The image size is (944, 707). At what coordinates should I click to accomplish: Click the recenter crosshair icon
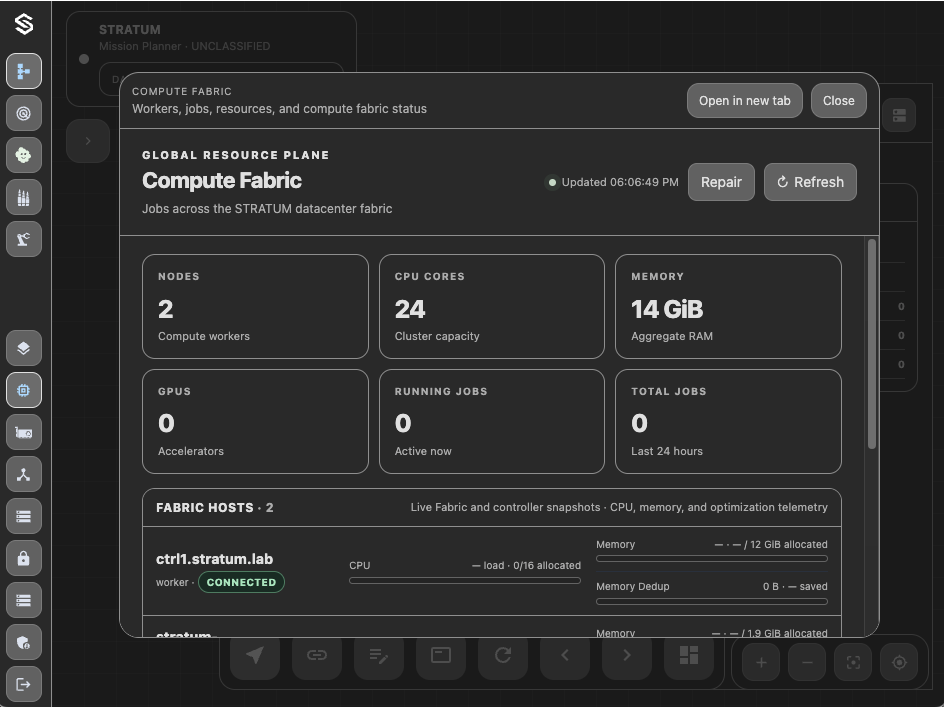coord(899,662)
